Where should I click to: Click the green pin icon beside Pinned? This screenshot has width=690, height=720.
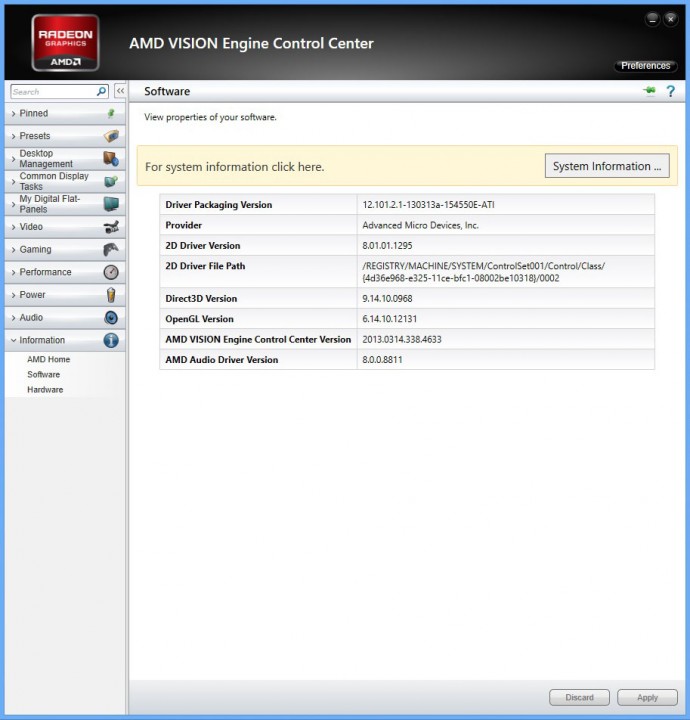tap(111, 113)
